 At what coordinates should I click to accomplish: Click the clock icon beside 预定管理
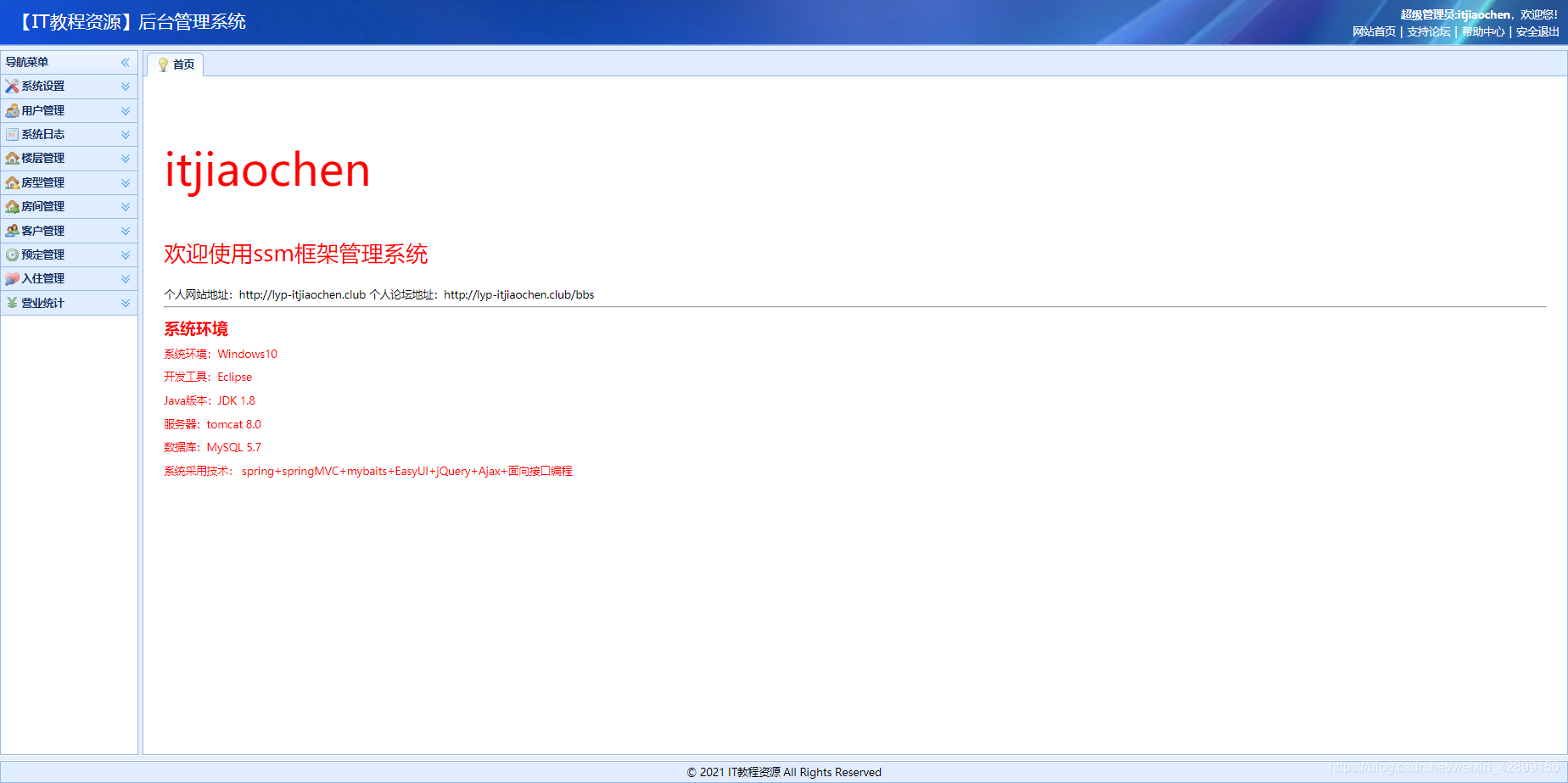[x=12, y=254]
